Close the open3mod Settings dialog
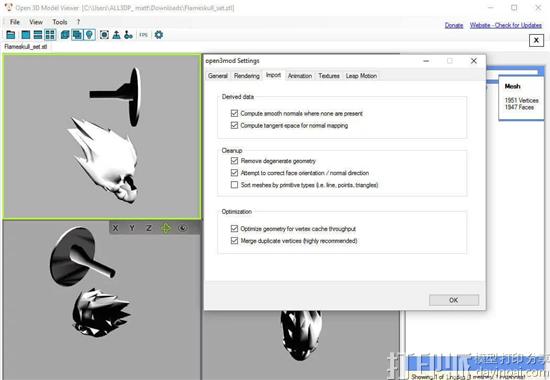This screenshot has width=550, height=380. tap(474, 61)
